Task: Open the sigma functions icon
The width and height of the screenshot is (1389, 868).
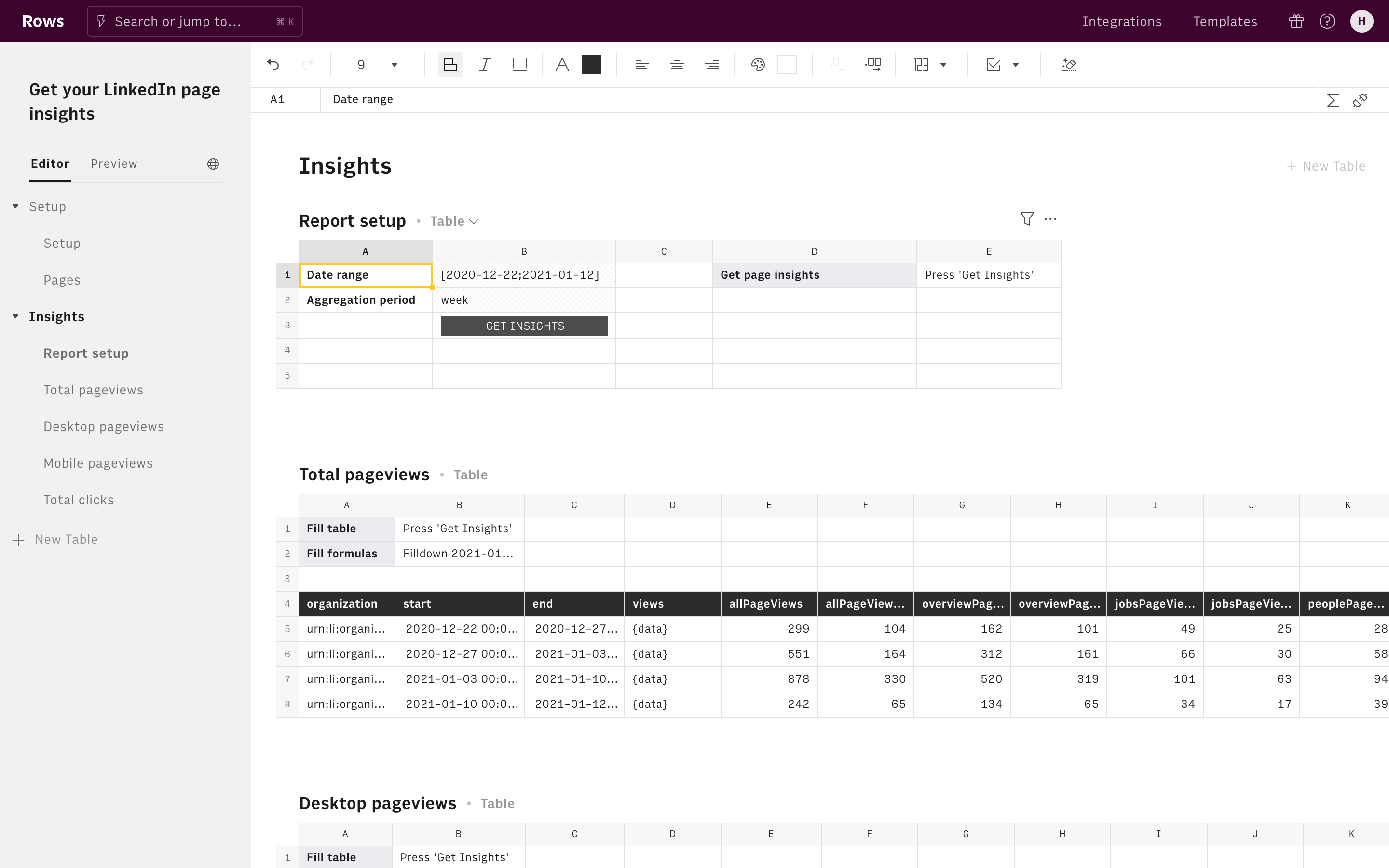Action: (x=1333, y=100)
